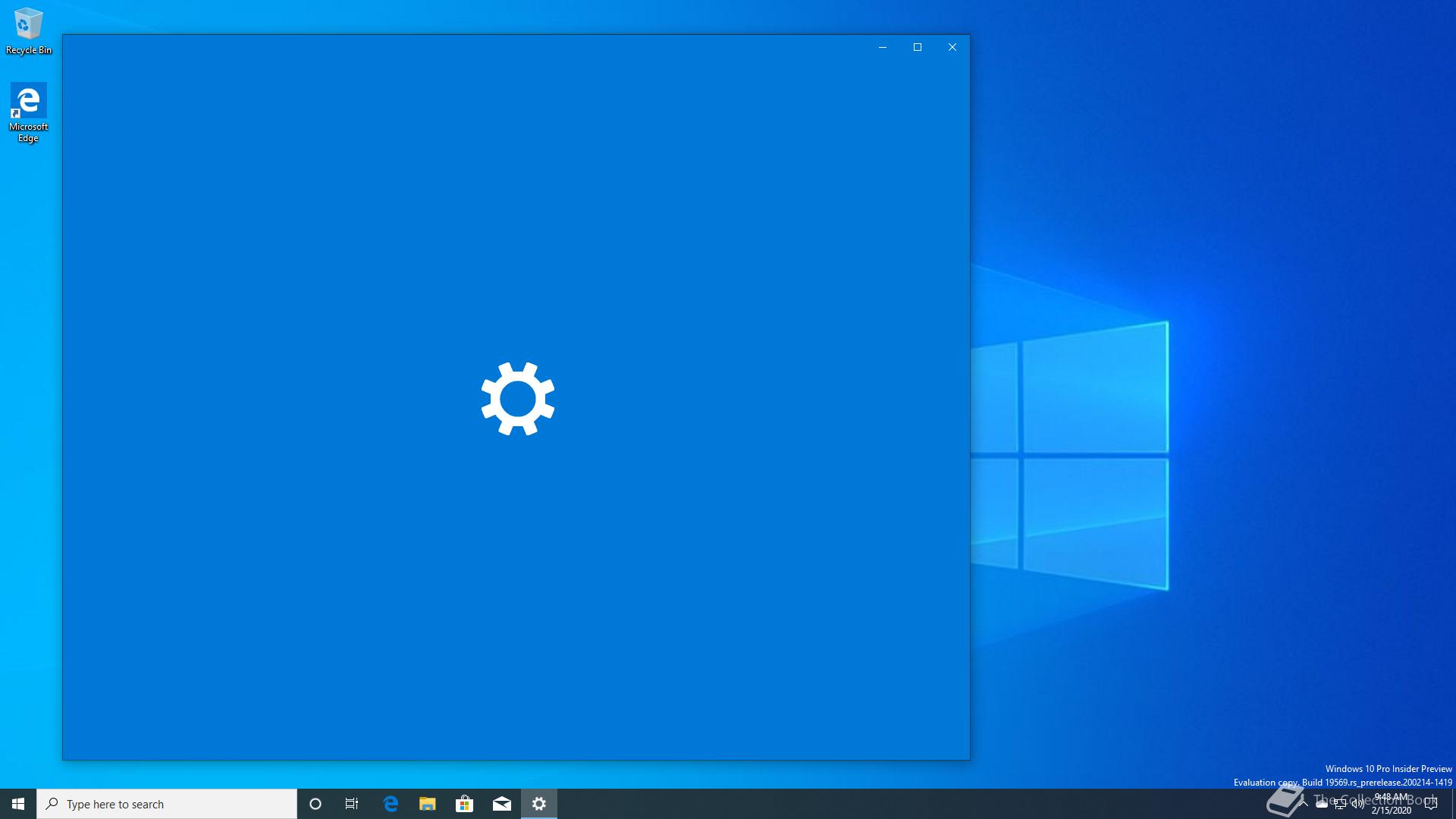Open the Action Center notifications icon

click(x=1431, y=804)
